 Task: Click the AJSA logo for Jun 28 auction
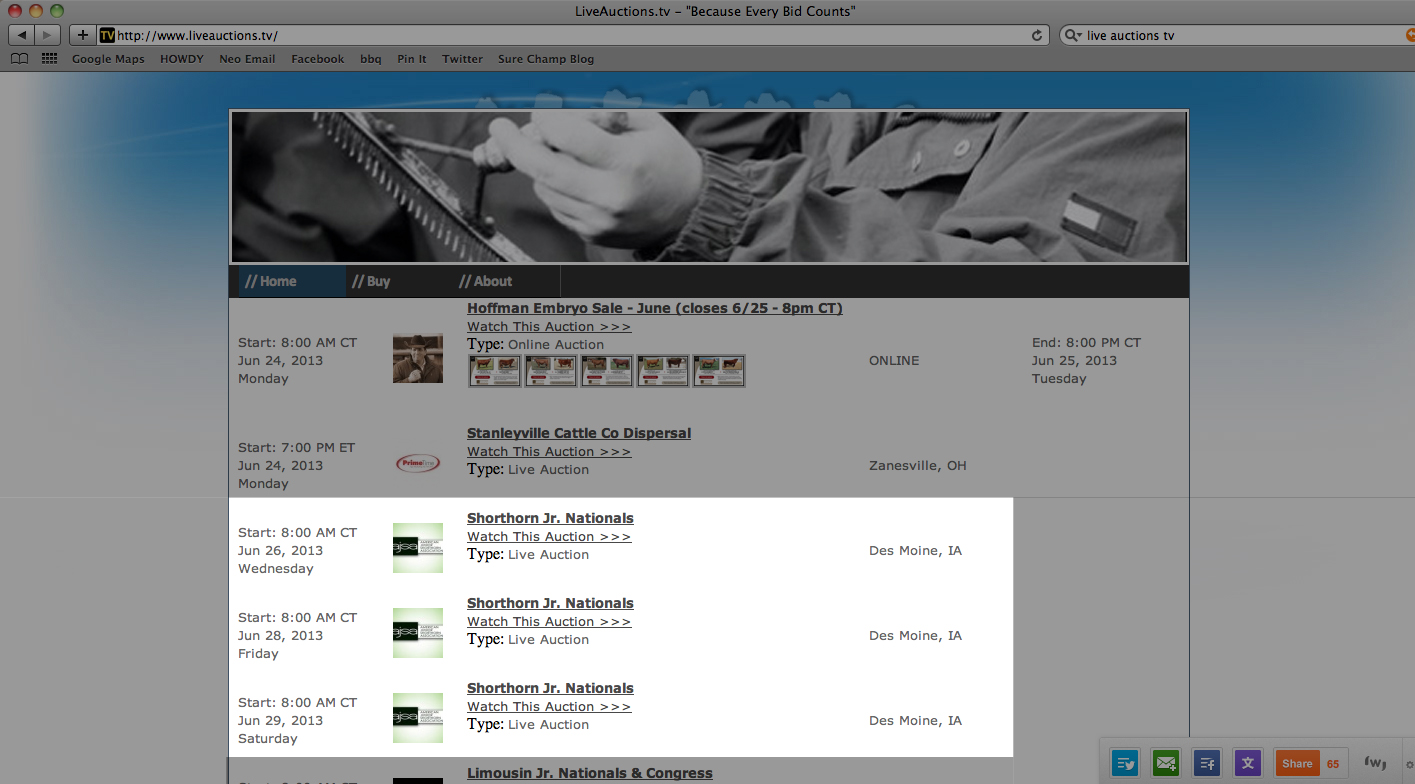[418, 633]
